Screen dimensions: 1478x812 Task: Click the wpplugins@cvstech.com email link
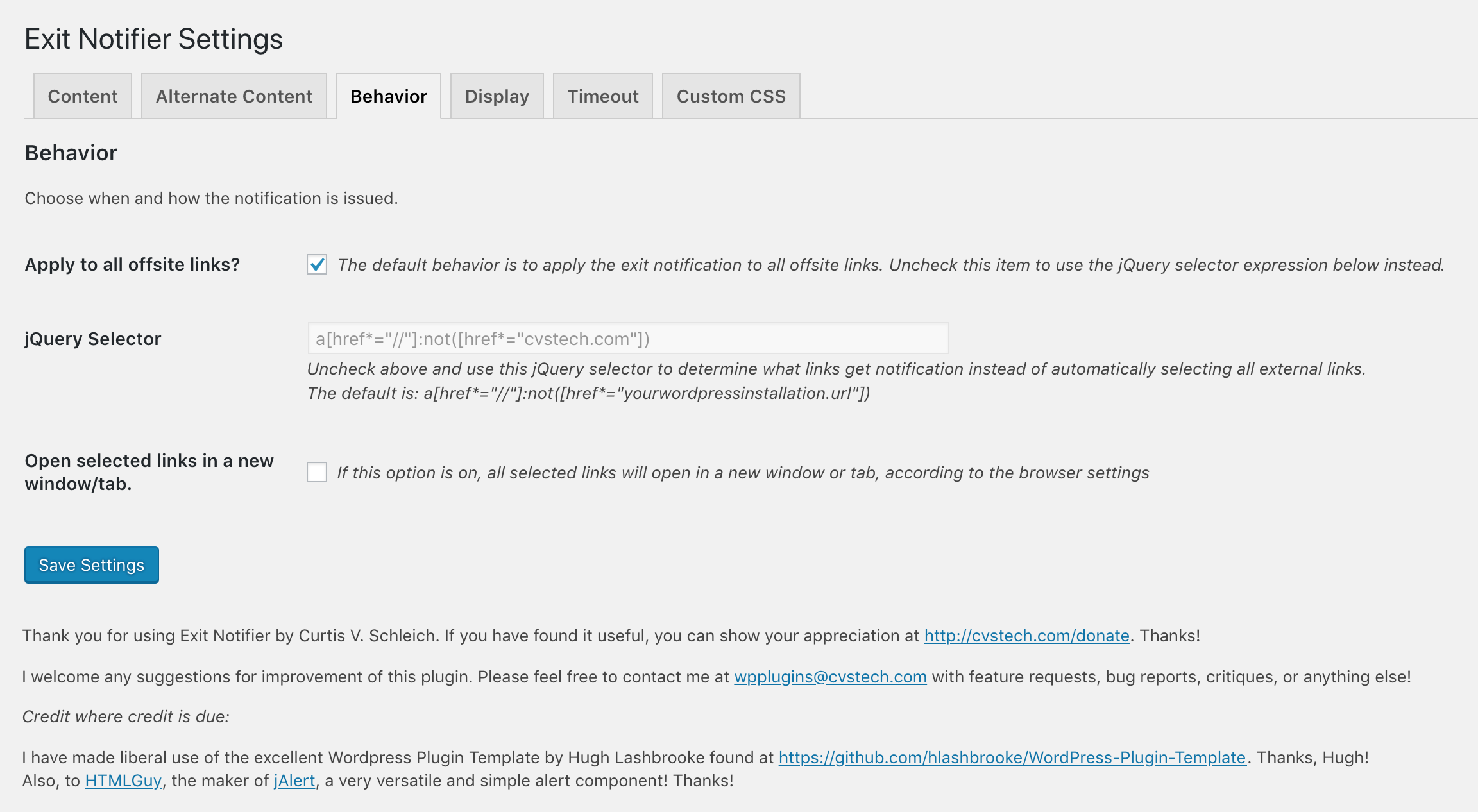pos(830,677)
